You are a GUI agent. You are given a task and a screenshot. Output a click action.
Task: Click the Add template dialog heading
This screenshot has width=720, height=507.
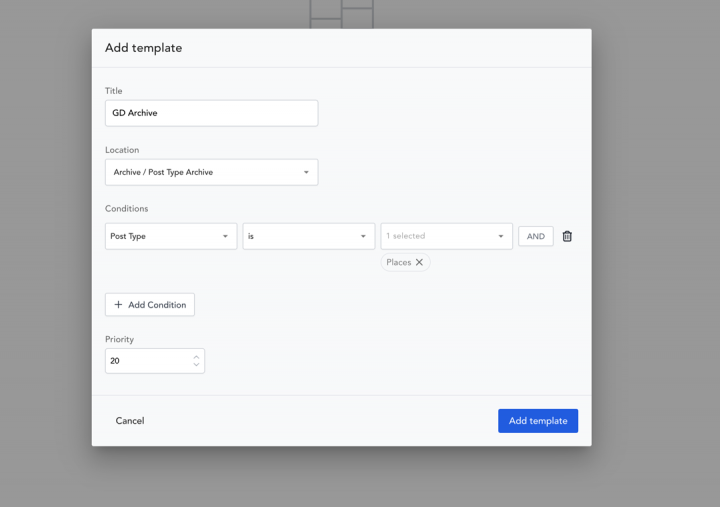(143, 48)
